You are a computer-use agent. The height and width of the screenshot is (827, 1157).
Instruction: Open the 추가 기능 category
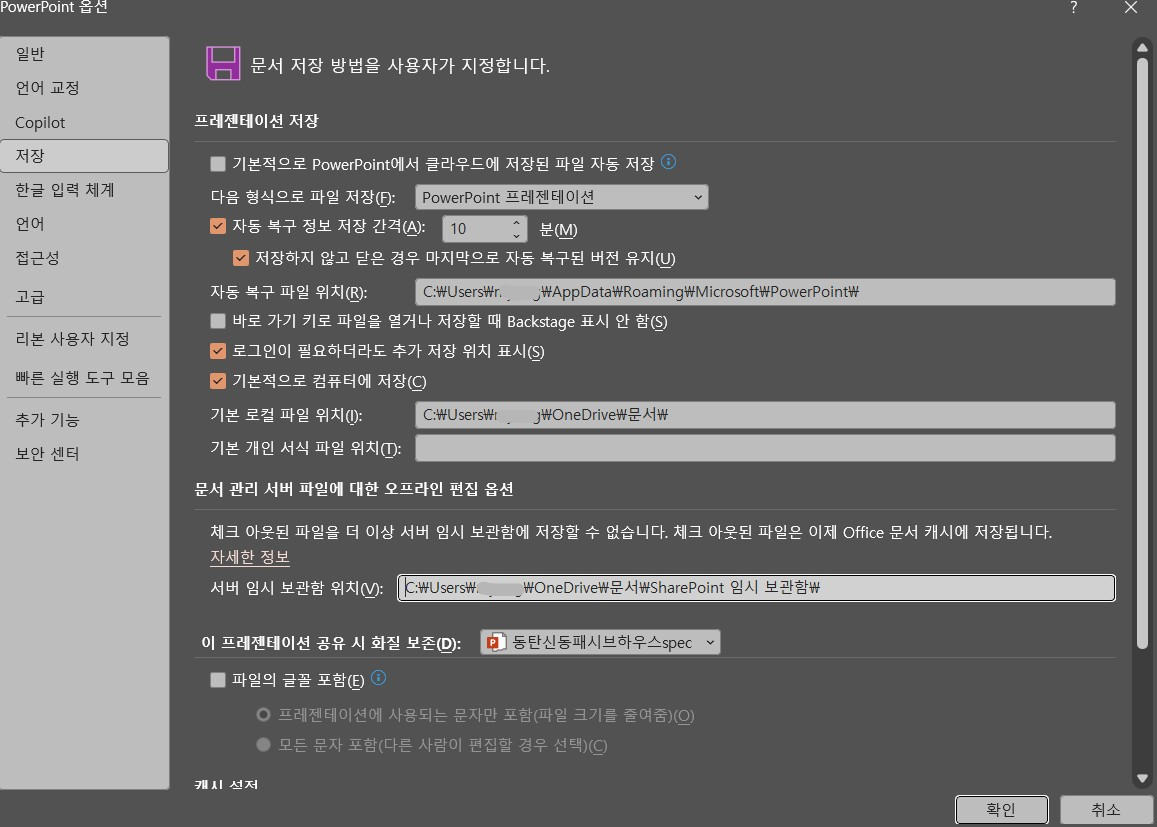point(84,420)
